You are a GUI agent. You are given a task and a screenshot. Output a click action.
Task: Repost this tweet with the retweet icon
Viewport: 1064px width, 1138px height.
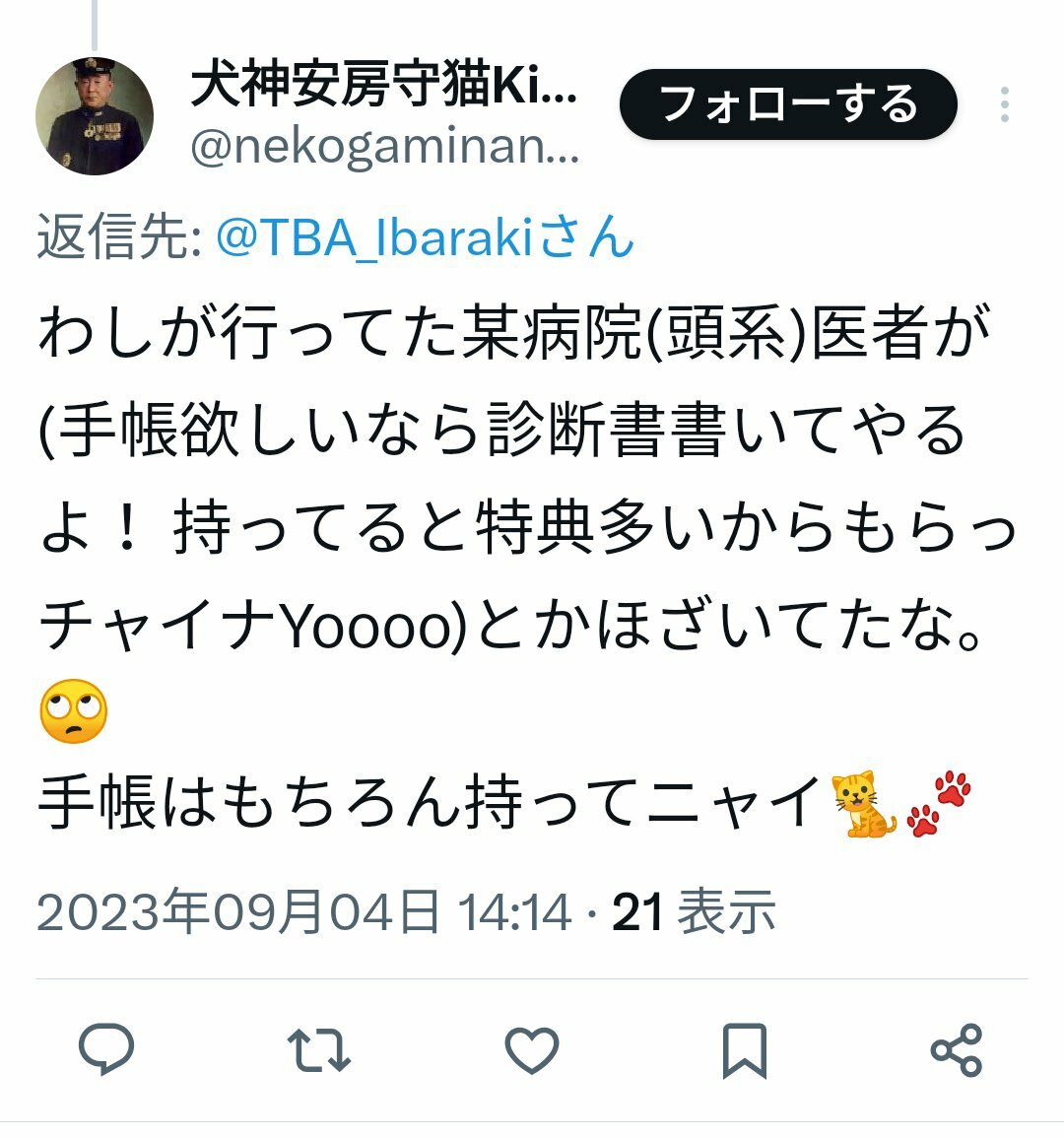point(318,1049)
